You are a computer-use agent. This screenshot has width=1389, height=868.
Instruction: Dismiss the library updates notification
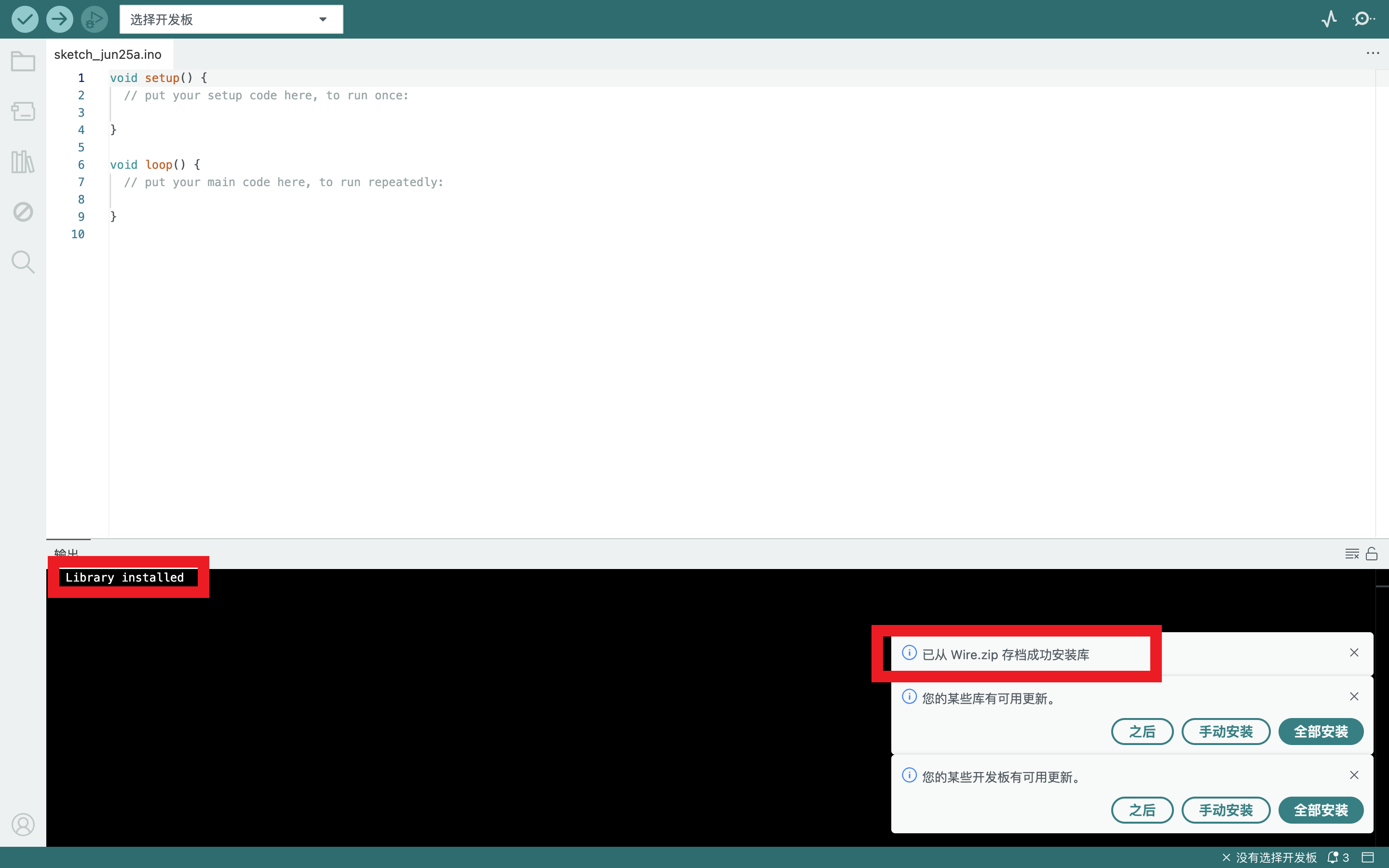pyautogui.click(x=1354, y=696)
